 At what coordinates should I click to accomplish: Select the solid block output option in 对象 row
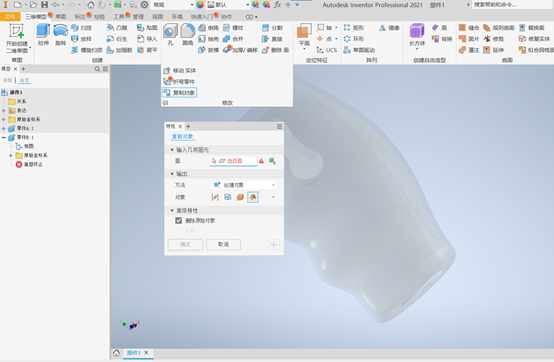pyautogui.click(x=240, y=197)
